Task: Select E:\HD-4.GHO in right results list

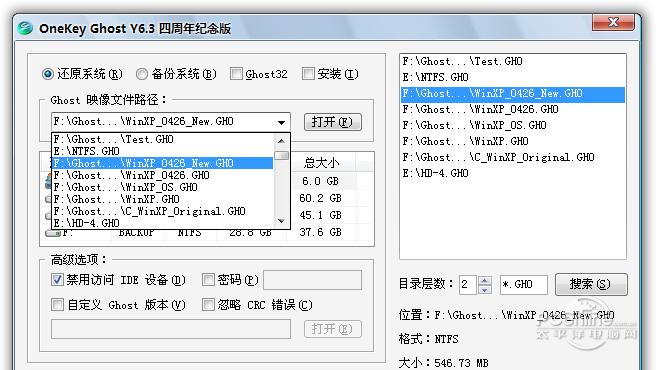Action: click(513, 173)
